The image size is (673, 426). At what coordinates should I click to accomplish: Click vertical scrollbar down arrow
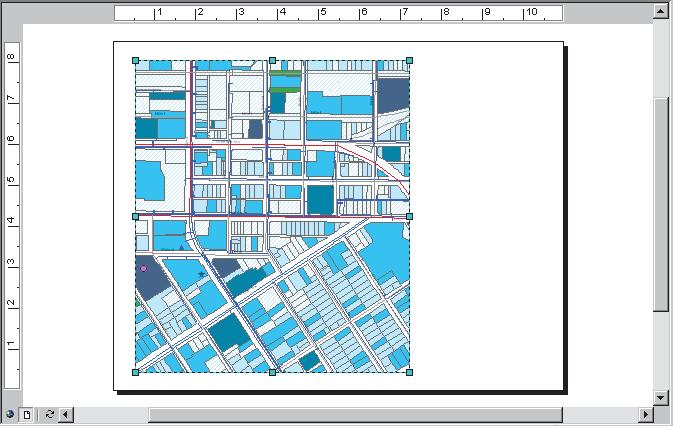click(x=661, y=397)
